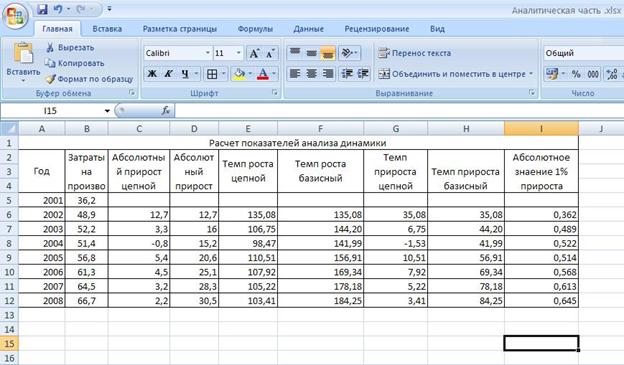624x365 pixels.
Task: Enable Перенос текста wrap
Action: click(414, 53)
